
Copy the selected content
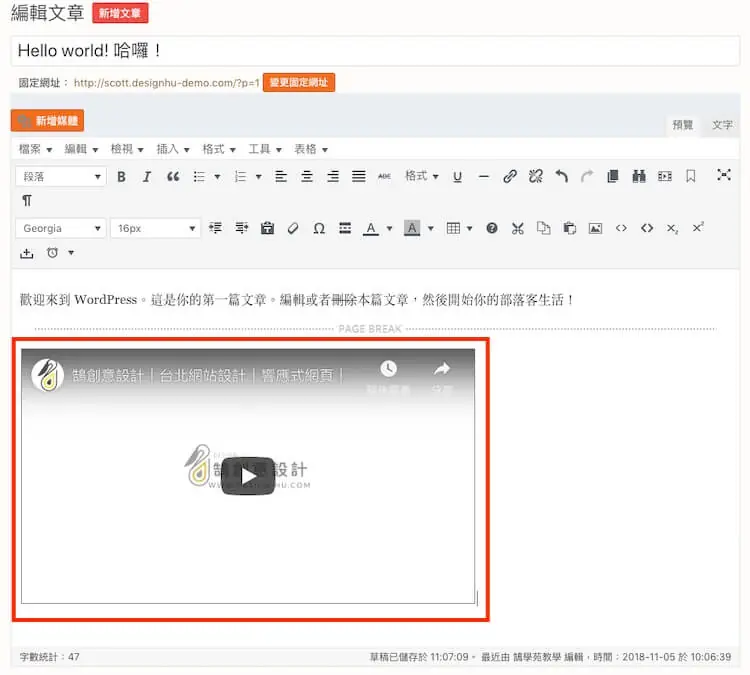pyautogui.click(x=543, y=228)
